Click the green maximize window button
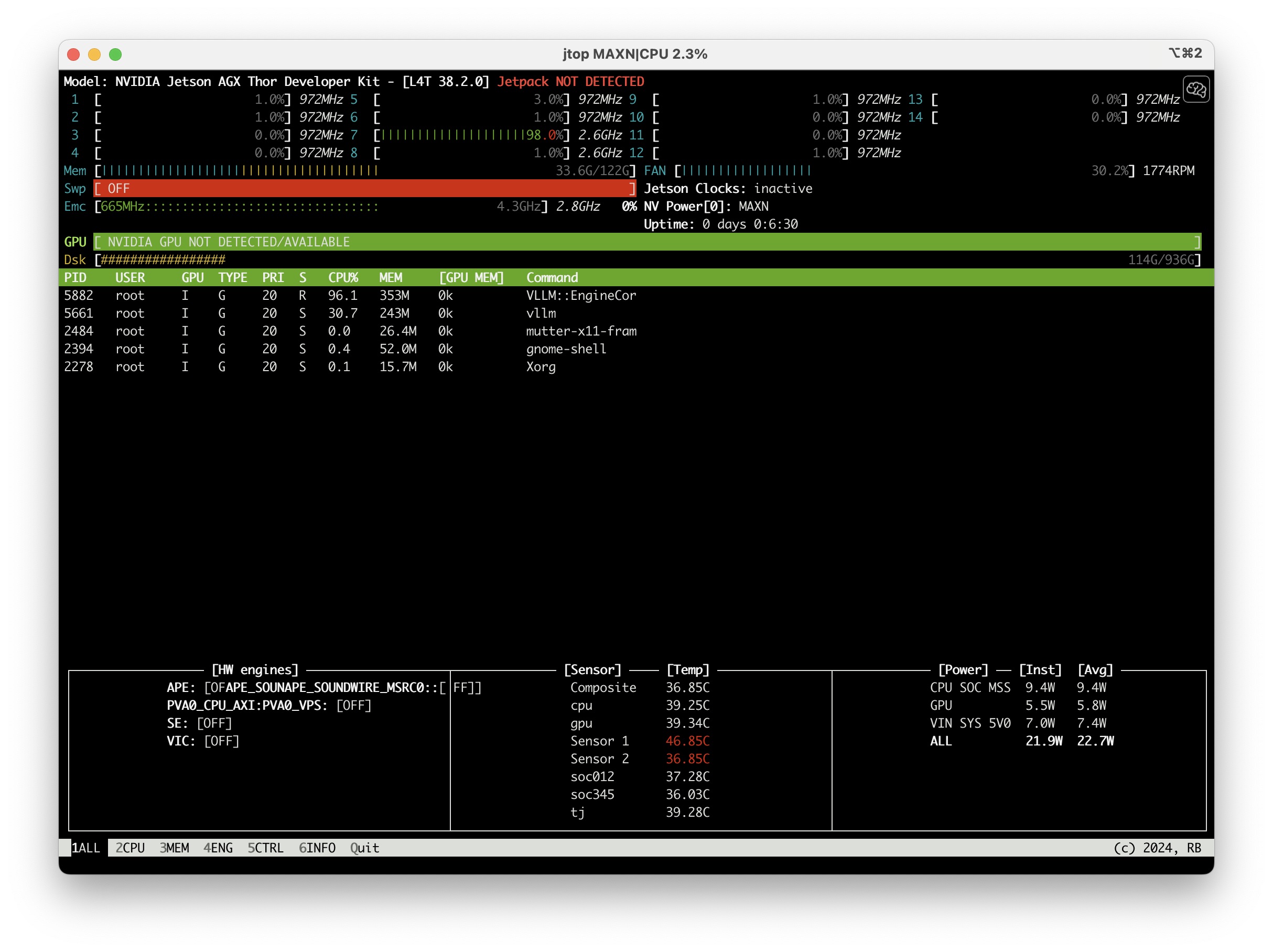 (115, 54)
